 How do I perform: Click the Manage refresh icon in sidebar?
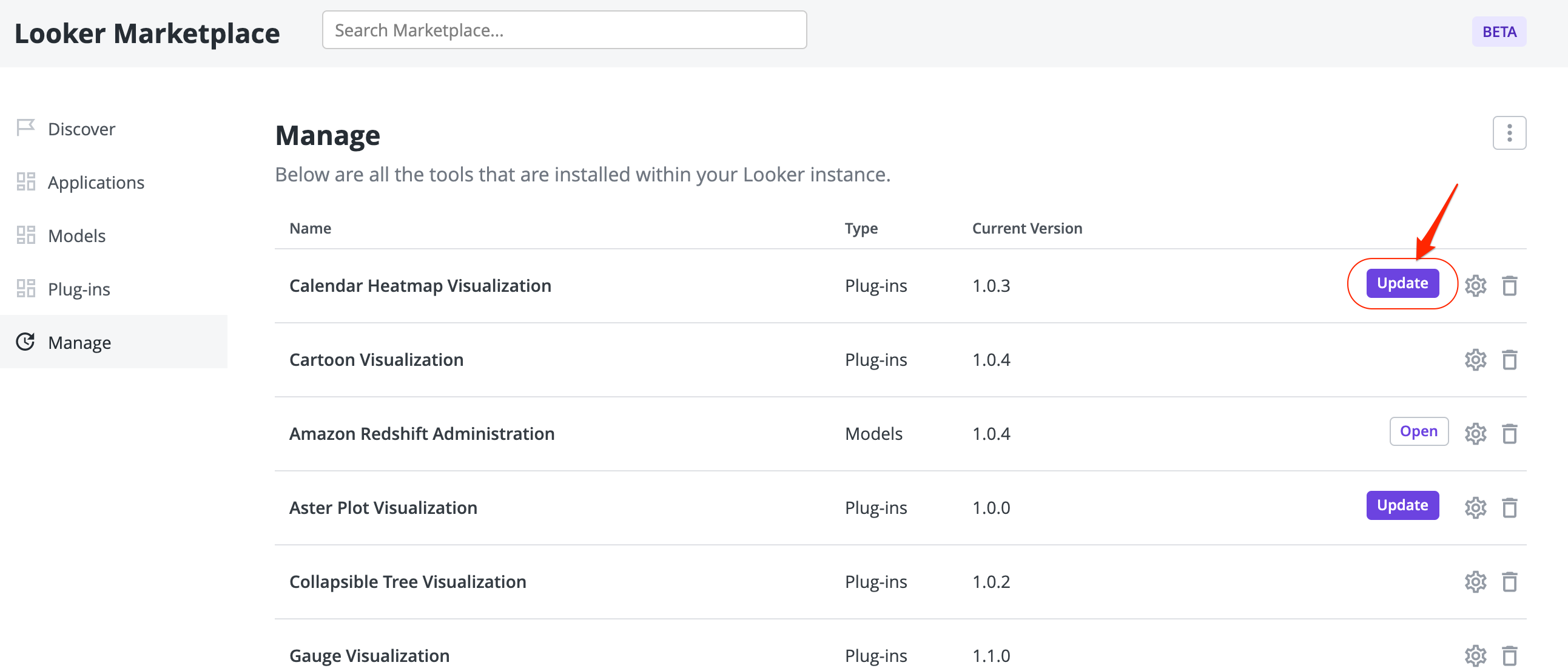click(25, 342)
